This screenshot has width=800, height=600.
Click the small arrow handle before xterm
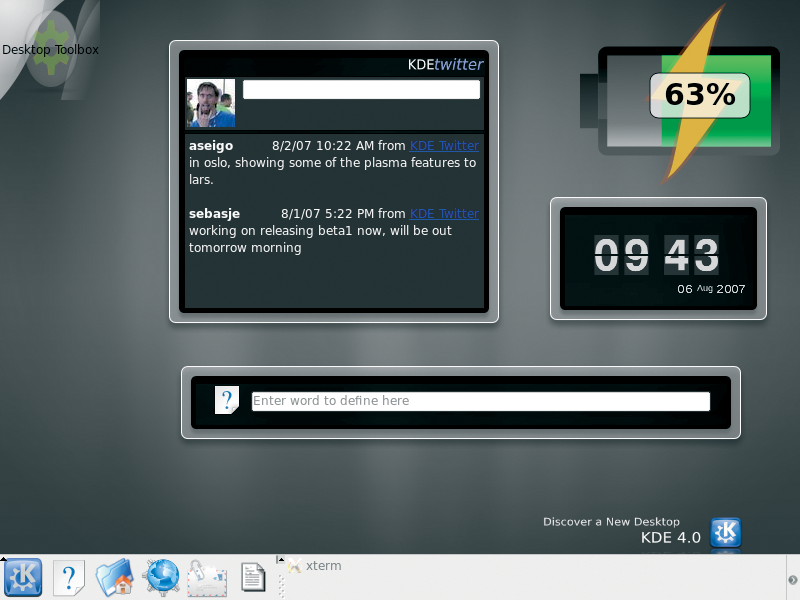coord(280,560)
